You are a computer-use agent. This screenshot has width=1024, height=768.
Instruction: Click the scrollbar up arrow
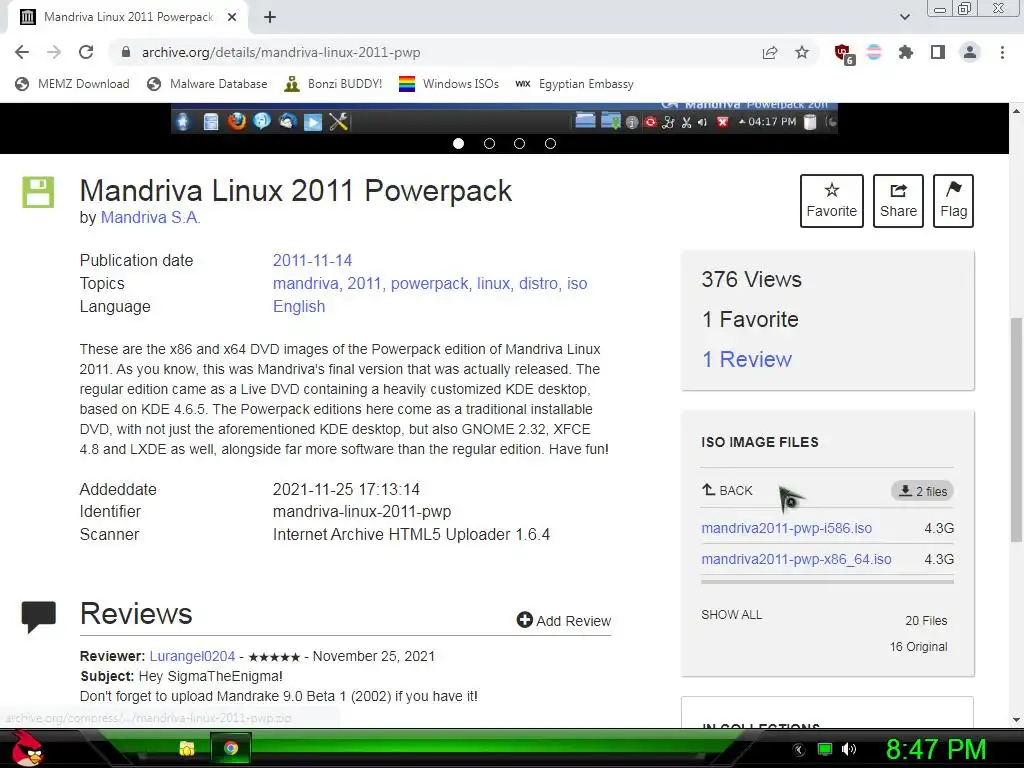coord(1016,110)
